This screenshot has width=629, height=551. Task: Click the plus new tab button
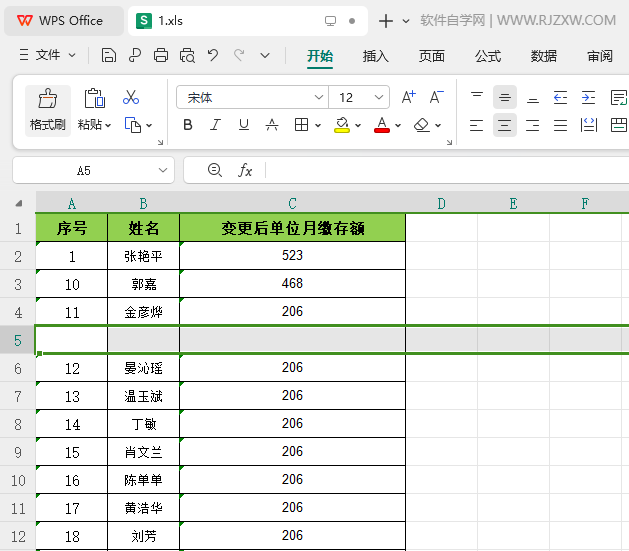(386, 21)
